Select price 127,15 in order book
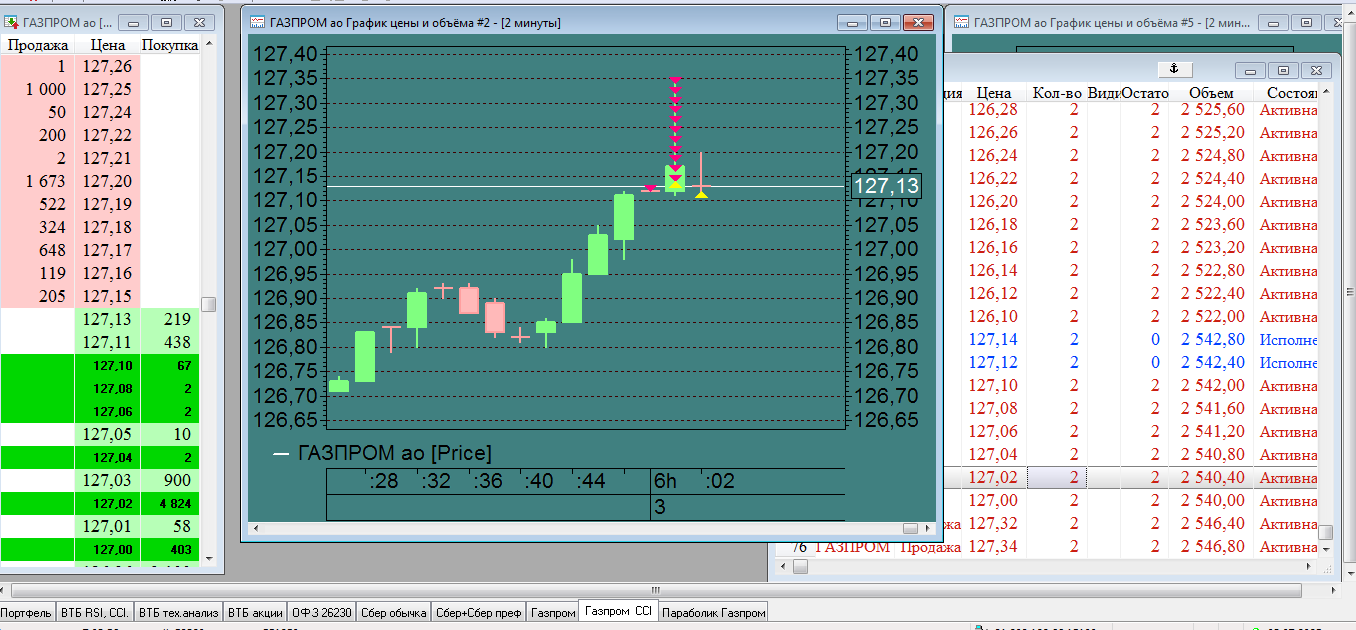 108,296
